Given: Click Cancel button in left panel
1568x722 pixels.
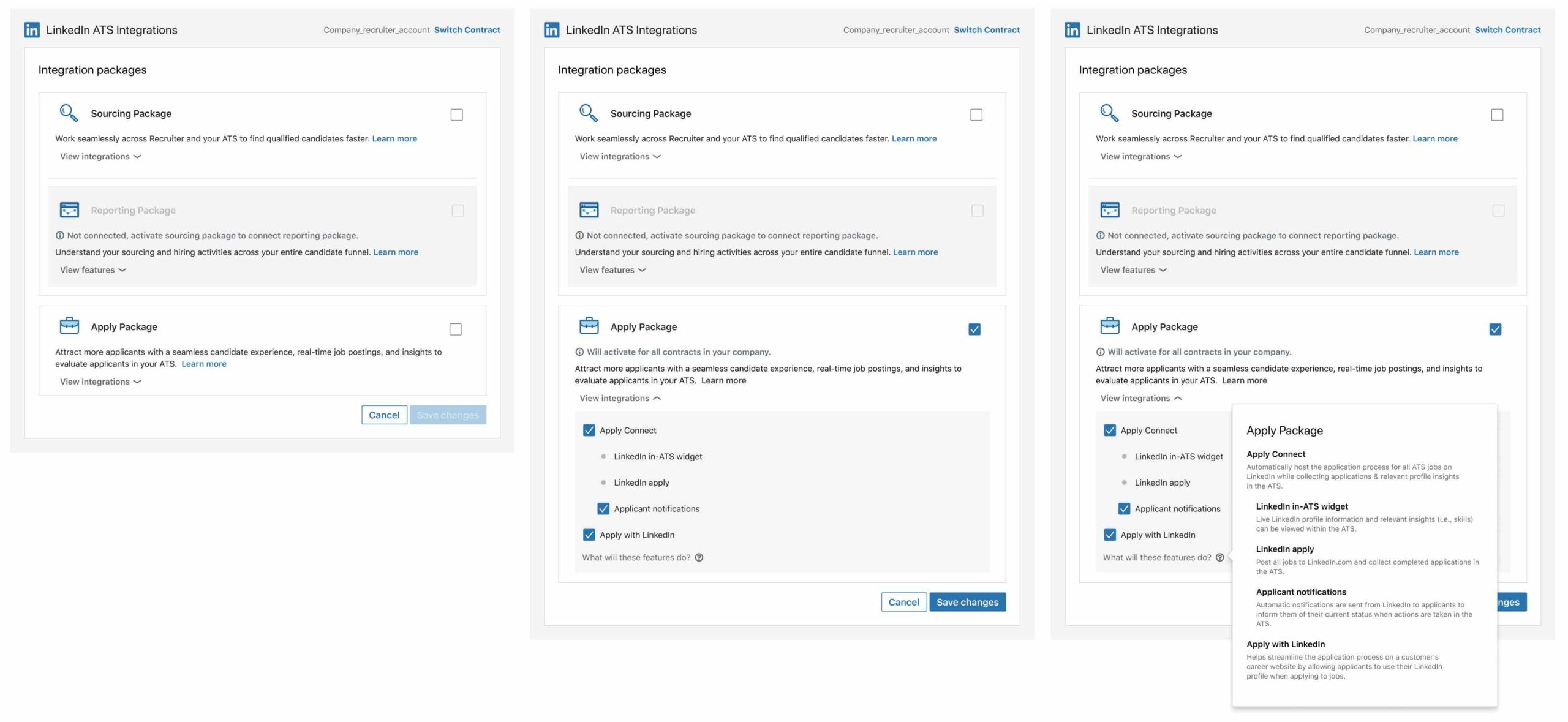Looking at the screenshot, I should 384,415.
